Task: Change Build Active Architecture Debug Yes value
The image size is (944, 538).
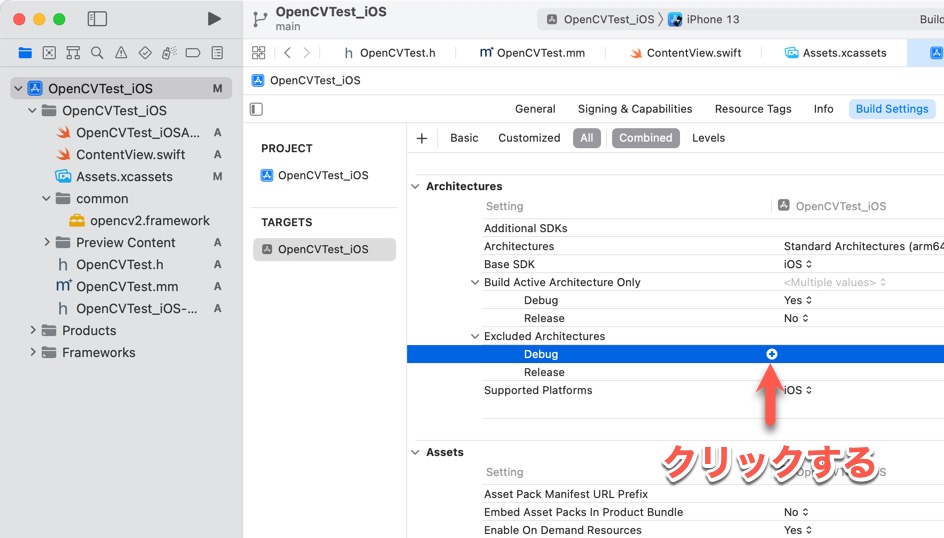Action: 798,300
